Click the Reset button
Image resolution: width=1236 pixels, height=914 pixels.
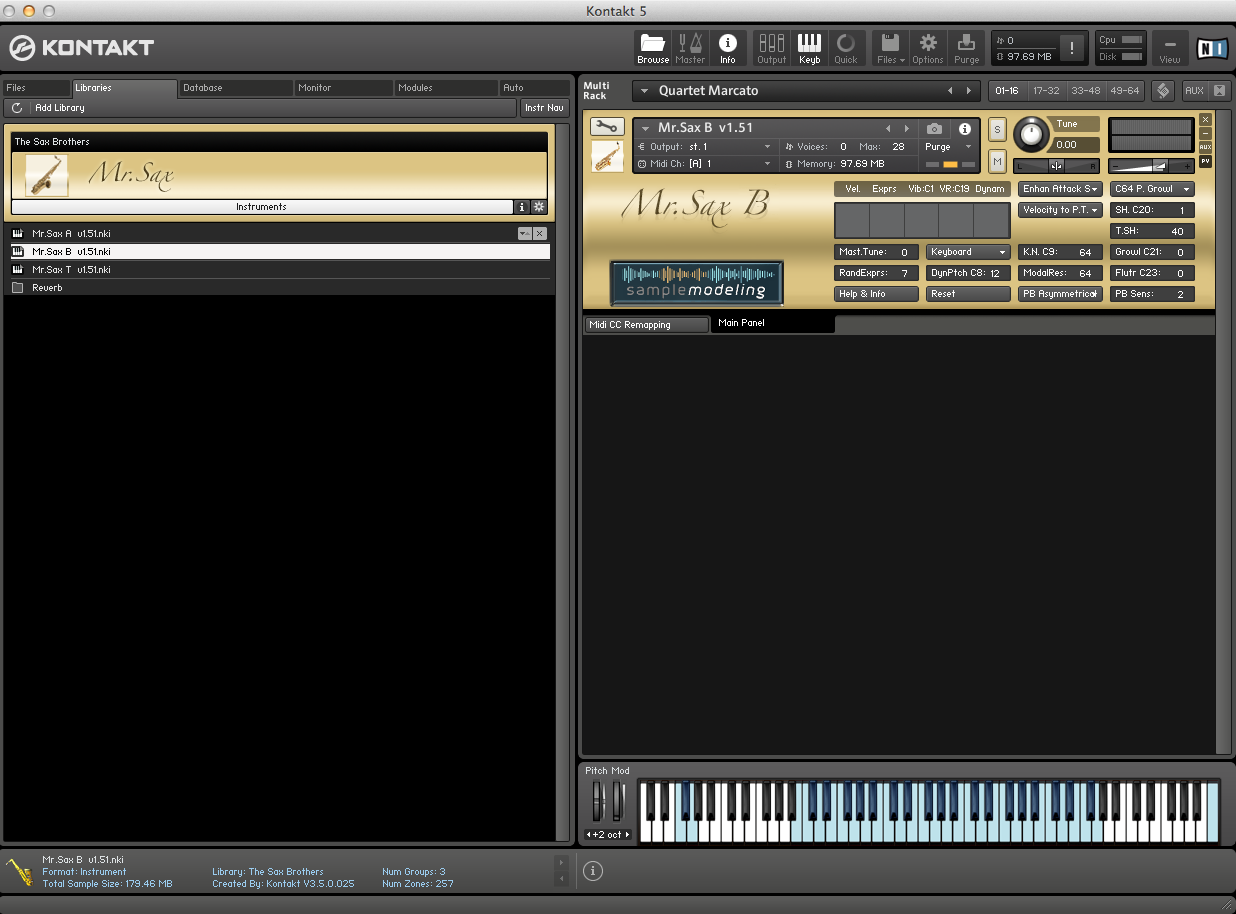point(969,294)
